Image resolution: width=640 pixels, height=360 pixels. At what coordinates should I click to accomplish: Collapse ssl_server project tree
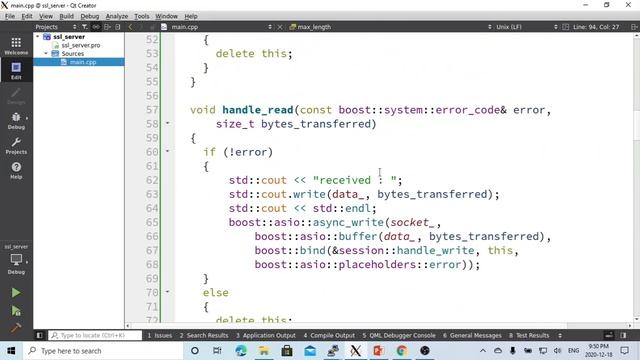(38, 37)
